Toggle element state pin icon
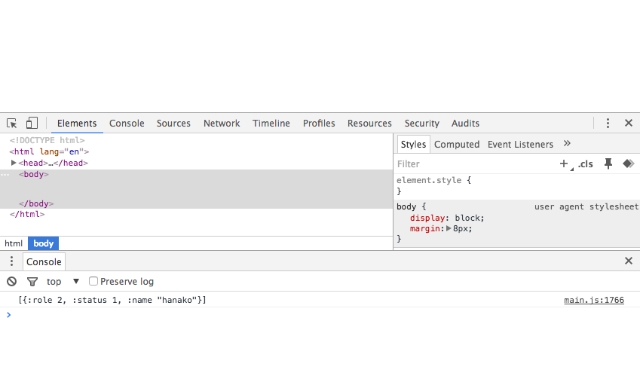Image resolution: width=640 pixels, height=388 pixels. 608,164
